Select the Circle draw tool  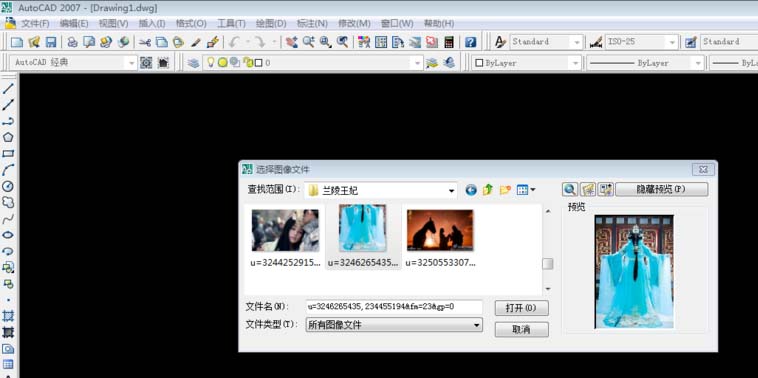tap(8, 186)
